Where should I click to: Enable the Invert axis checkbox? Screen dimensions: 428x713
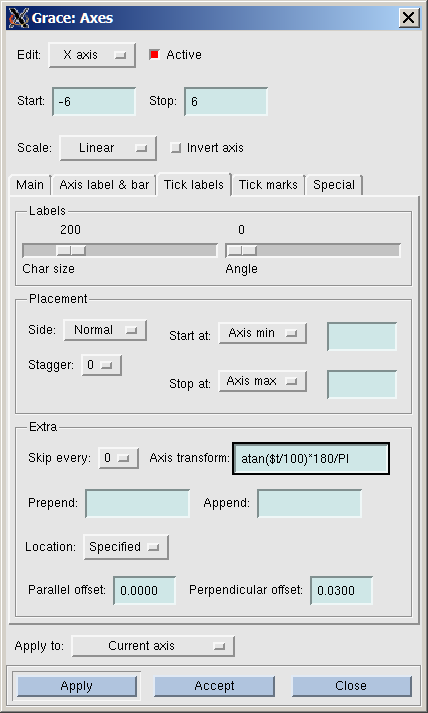pyautogui.click(x=176, y=148)
